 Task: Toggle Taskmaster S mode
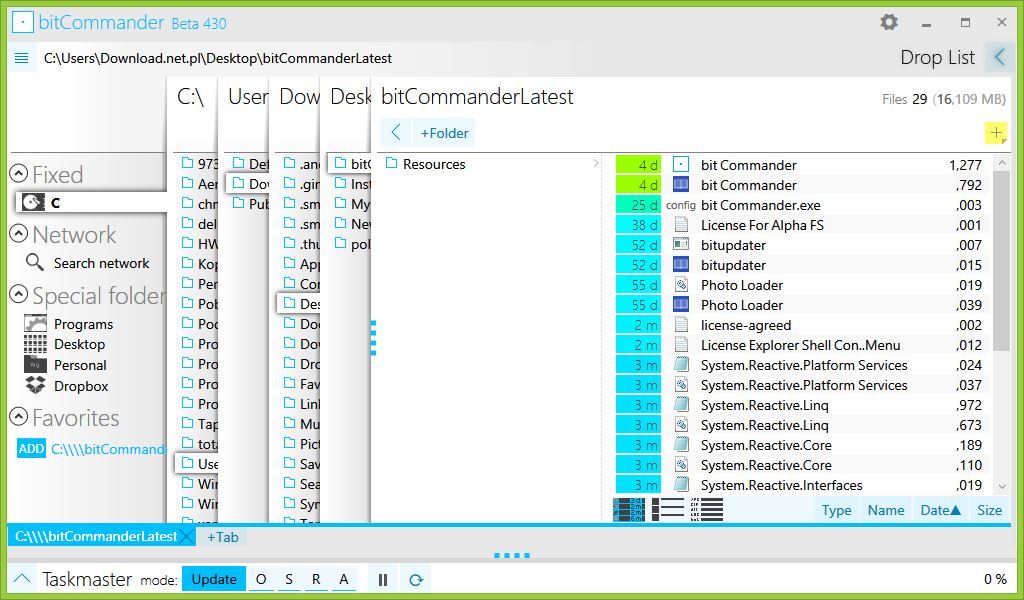point(289,579)
